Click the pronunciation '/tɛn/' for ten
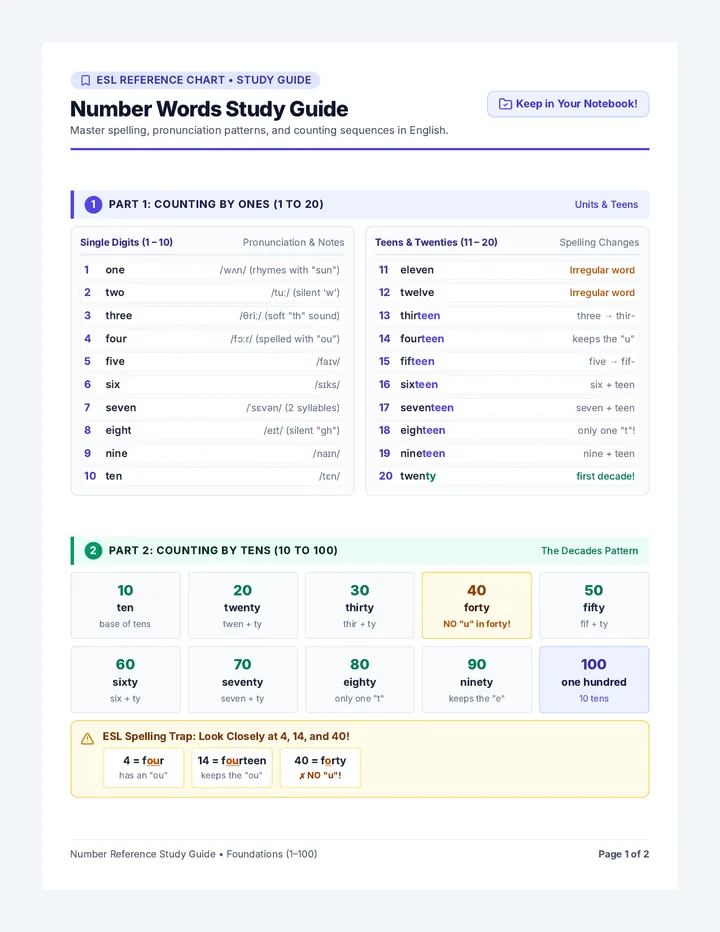The height and width of the screenshot is (932, 720). coord(329,476)
